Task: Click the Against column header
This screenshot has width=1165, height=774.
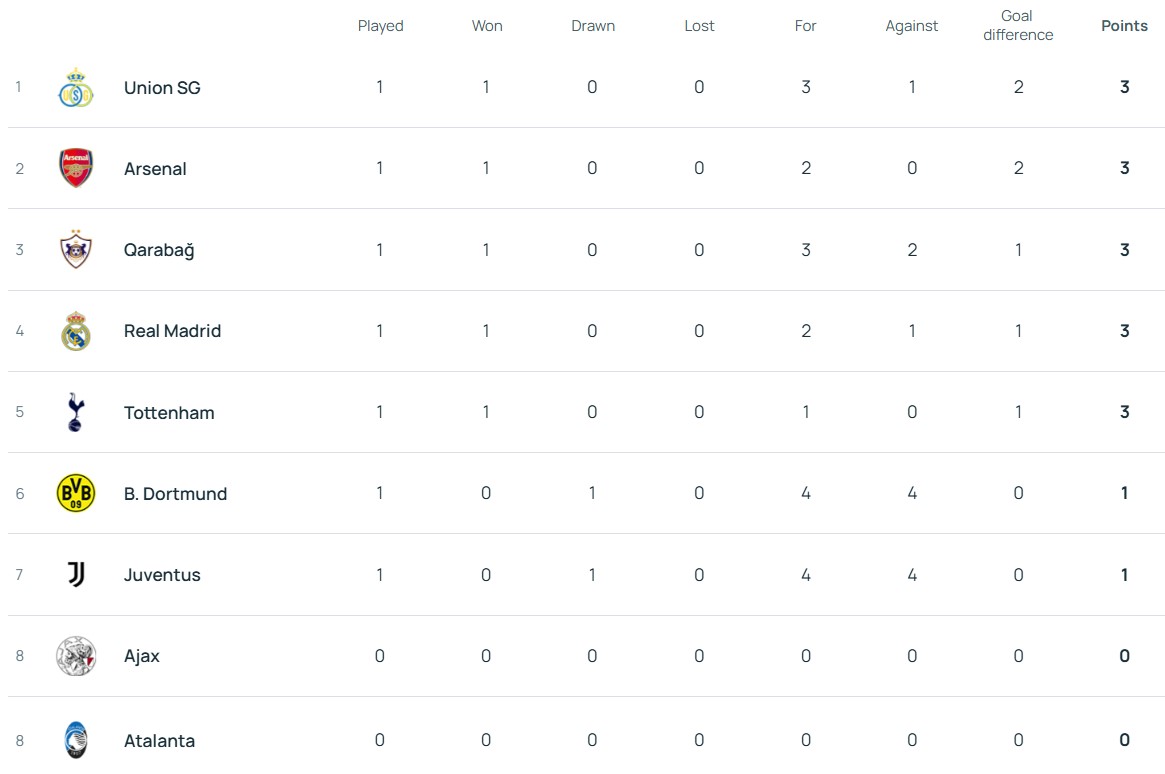Action: pyautogui.click(x=911, y=26)
